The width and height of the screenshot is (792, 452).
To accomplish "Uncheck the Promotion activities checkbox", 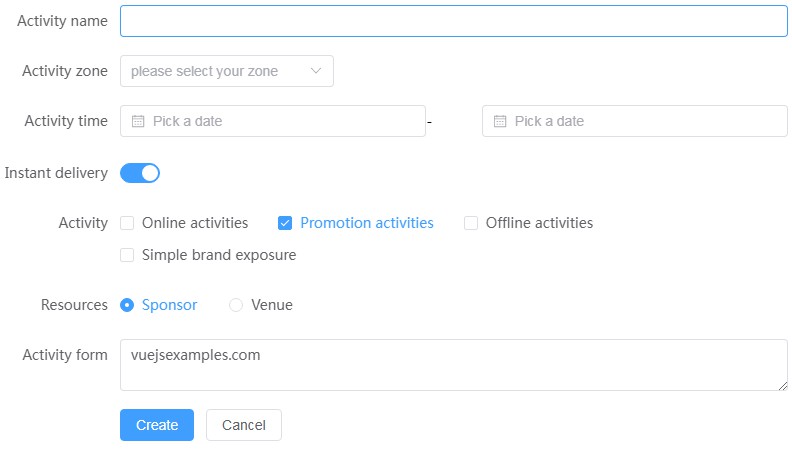I will point(285,223).
